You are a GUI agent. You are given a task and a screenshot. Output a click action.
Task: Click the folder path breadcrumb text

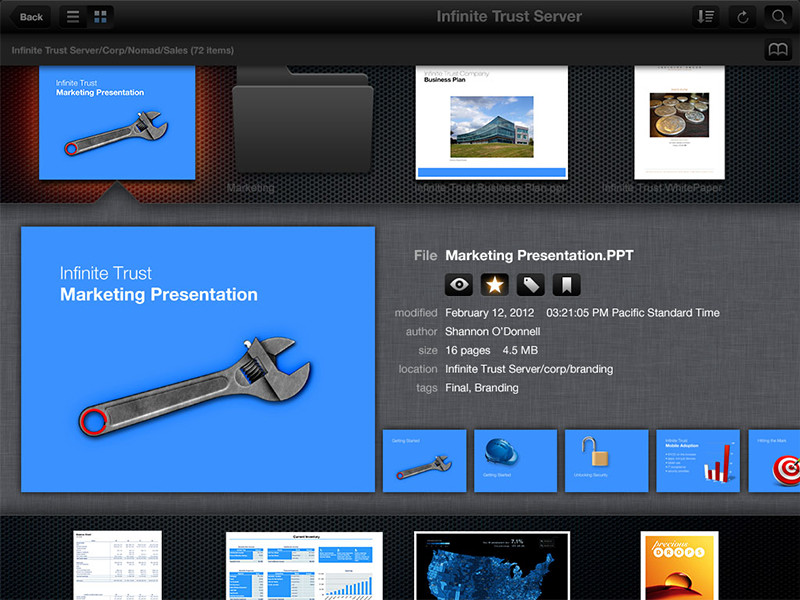123,50
